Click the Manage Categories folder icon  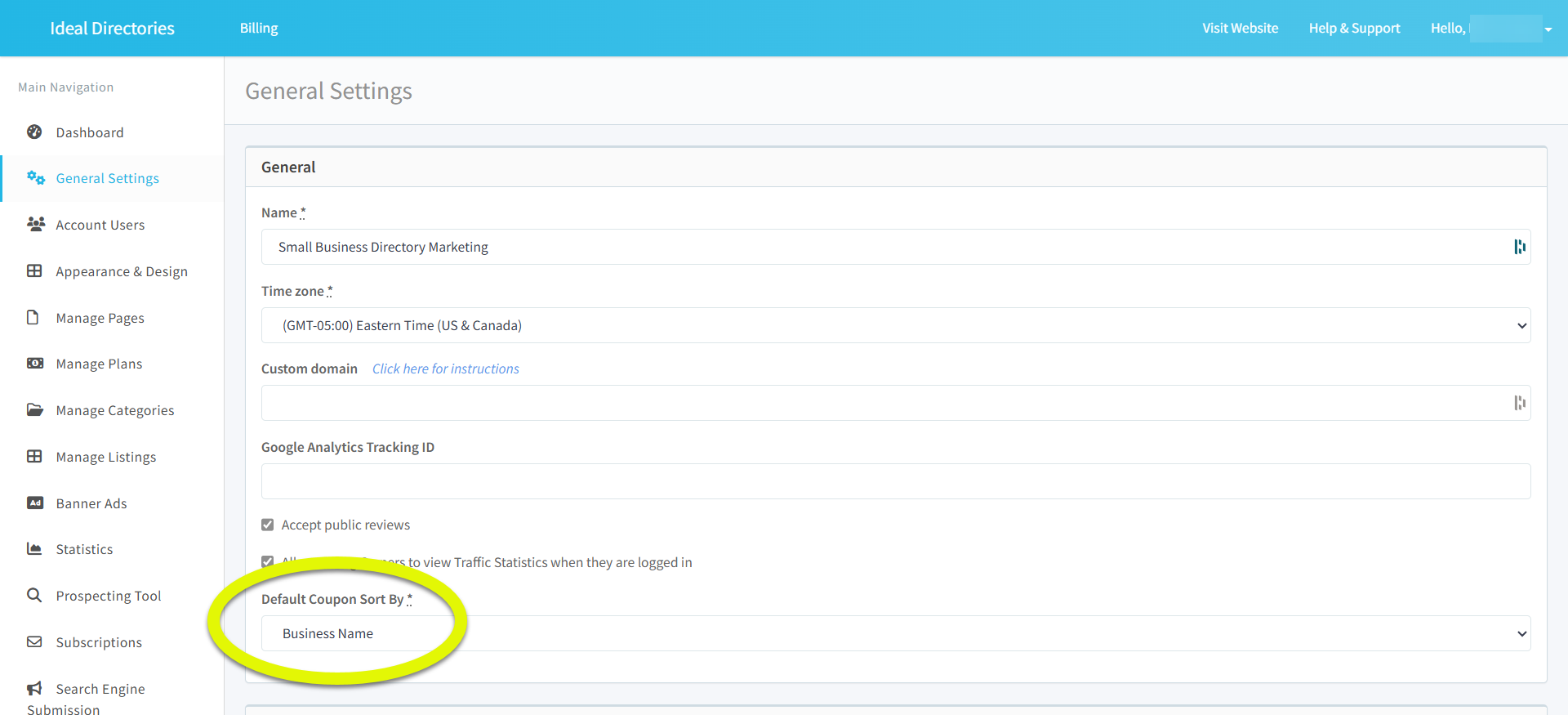click(x=35, y=409)
